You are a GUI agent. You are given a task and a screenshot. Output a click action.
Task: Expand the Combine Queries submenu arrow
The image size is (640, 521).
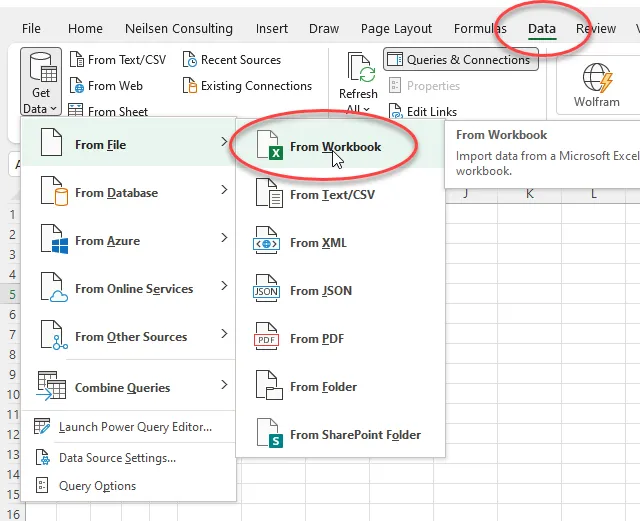pos(224,385)
